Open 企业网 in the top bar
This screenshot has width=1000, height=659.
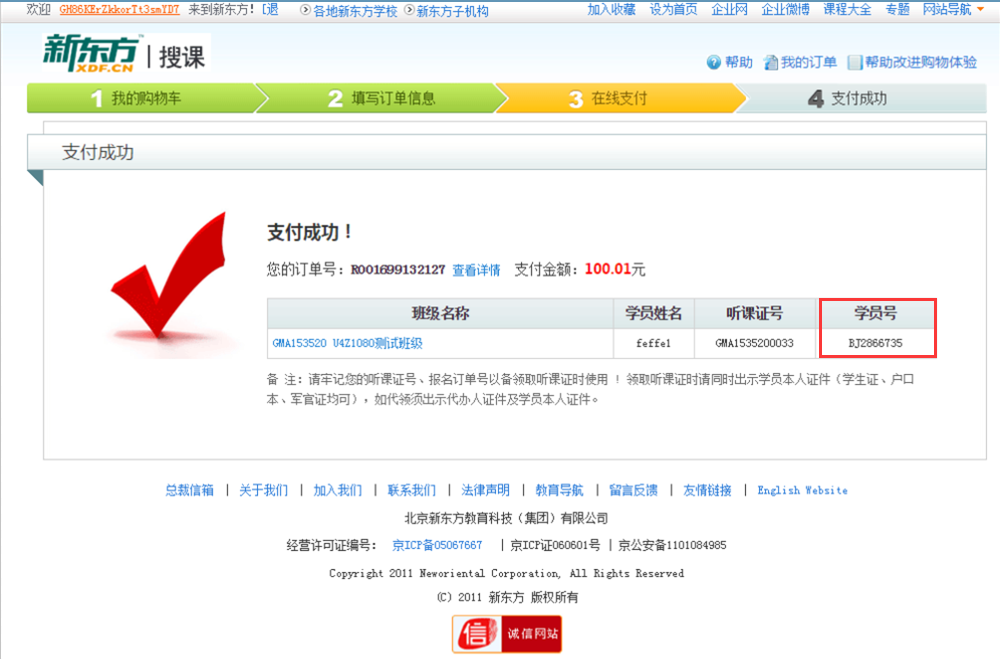click(730, 10)
